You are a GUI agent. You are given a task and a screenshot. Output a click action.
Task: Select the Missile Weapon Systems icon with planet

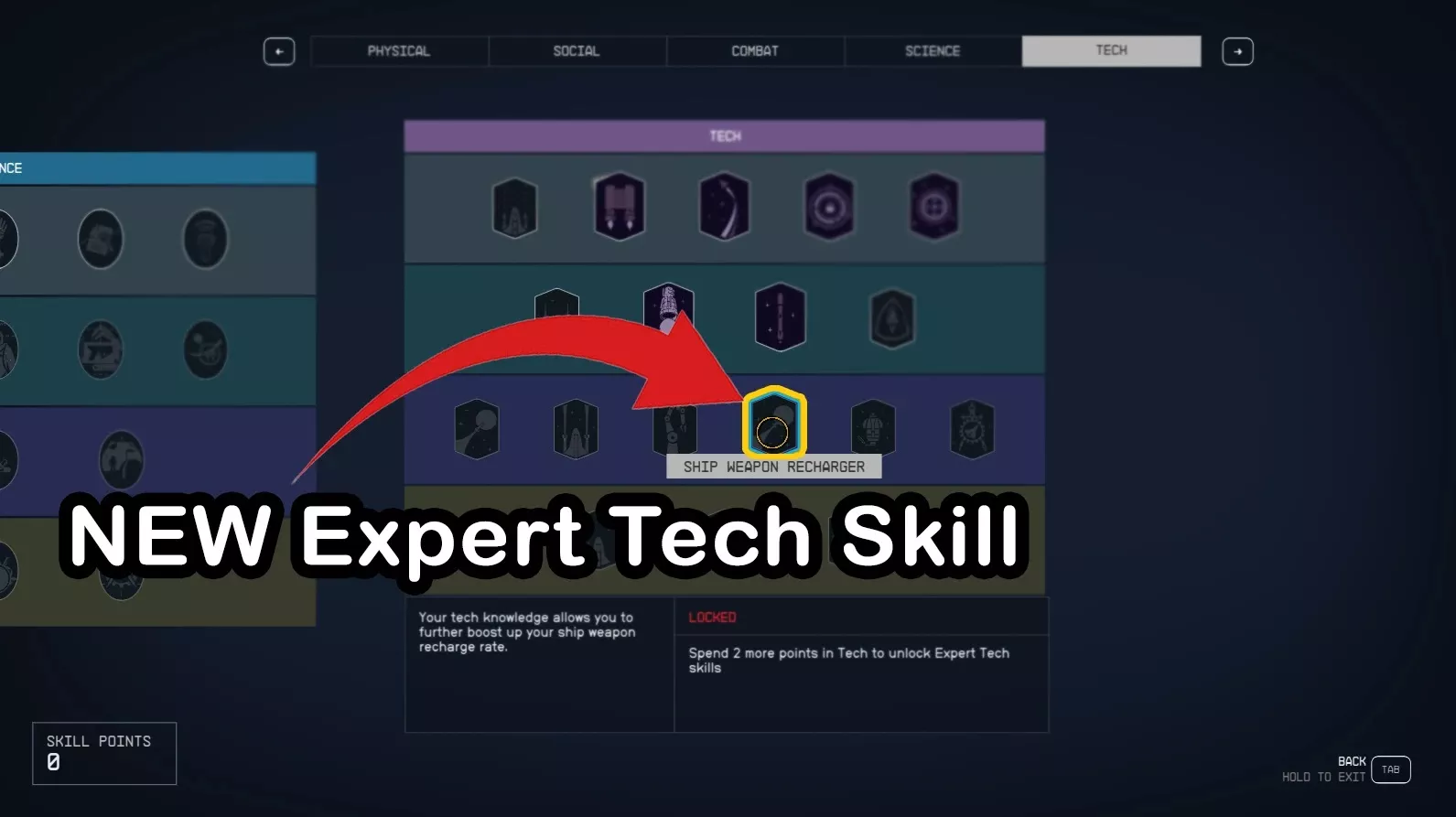[x=477, y=428]
